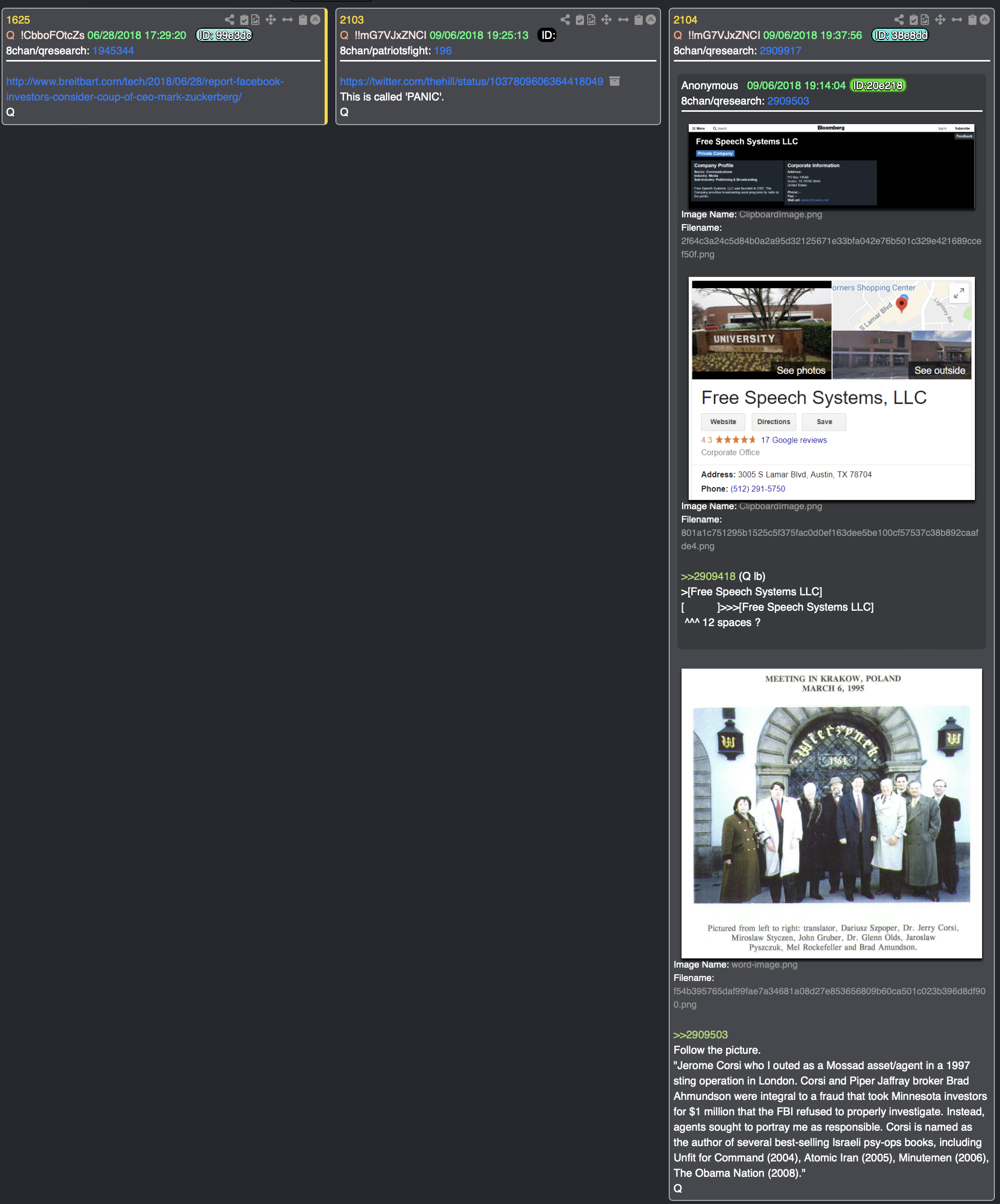Click the tripcode !!mG7VJxZNCI on post 2103
Screen dimensions: 1000x1204
coord(390,35)
